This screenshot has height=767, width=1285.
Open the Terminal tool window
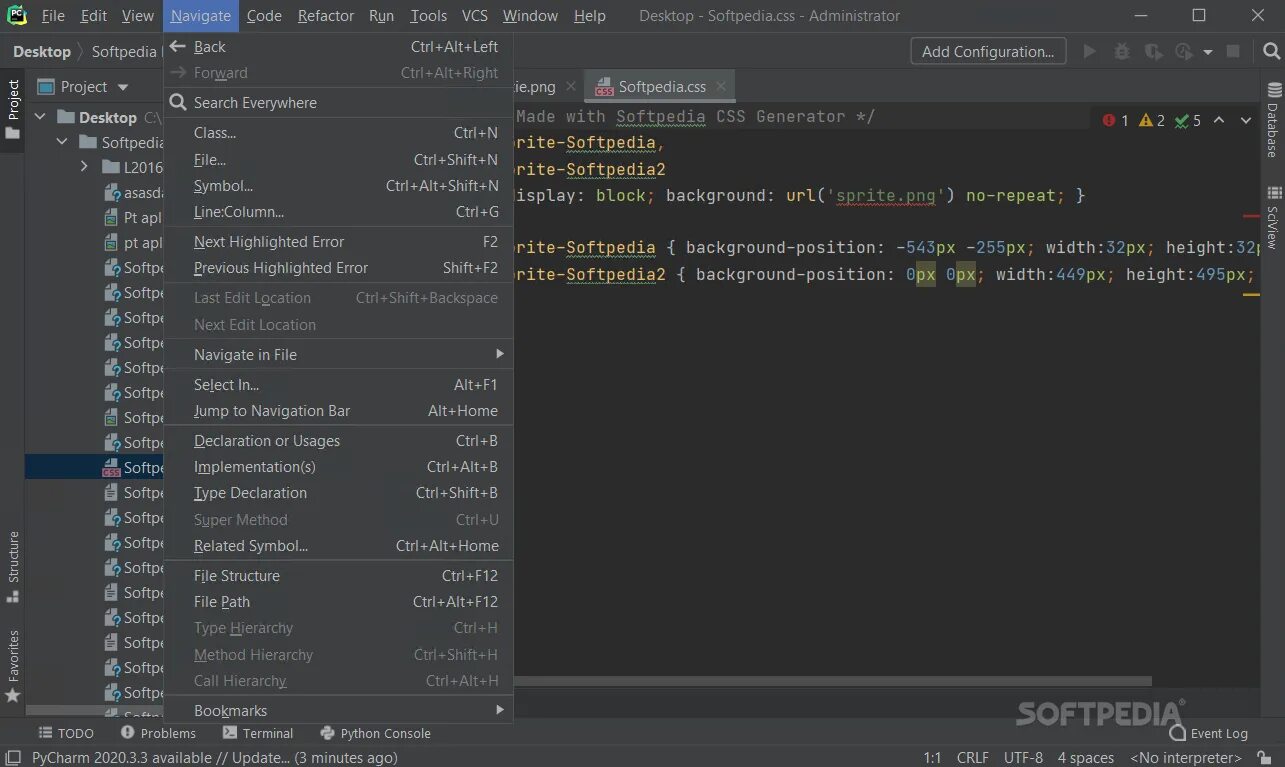[x=258, y=733]
